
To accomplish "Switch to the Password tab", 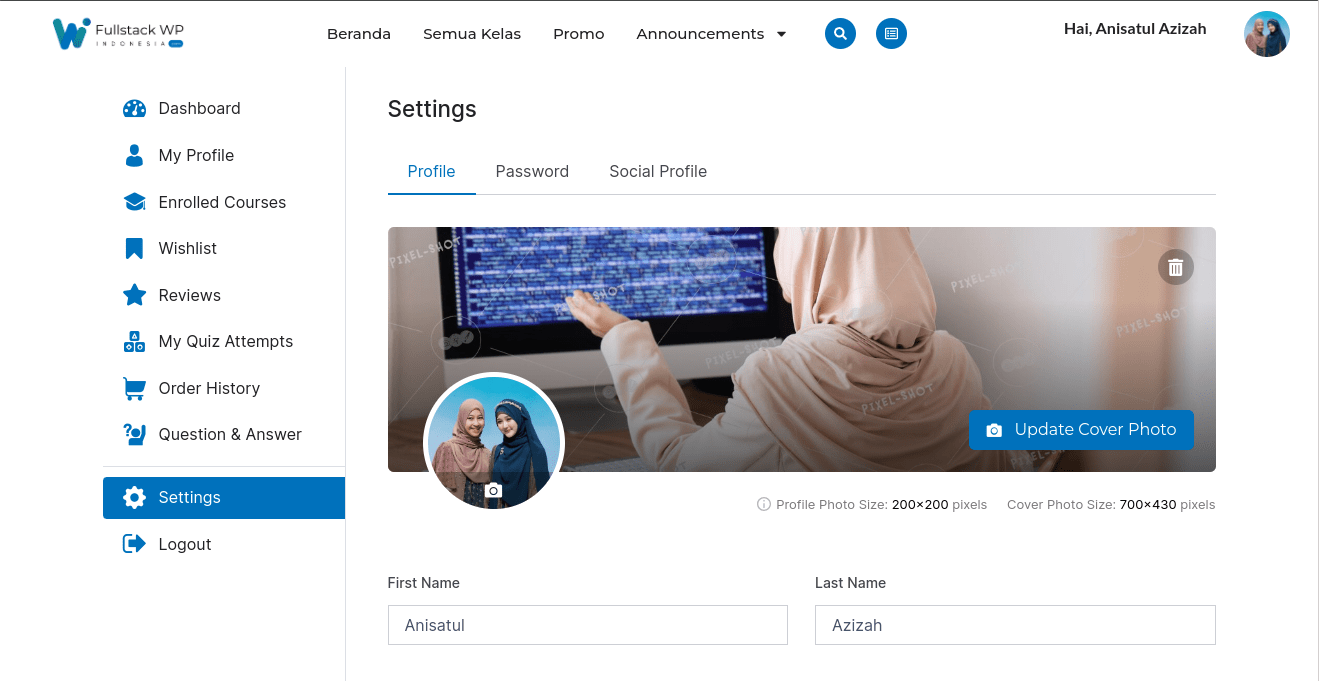I will coord(532,171).
